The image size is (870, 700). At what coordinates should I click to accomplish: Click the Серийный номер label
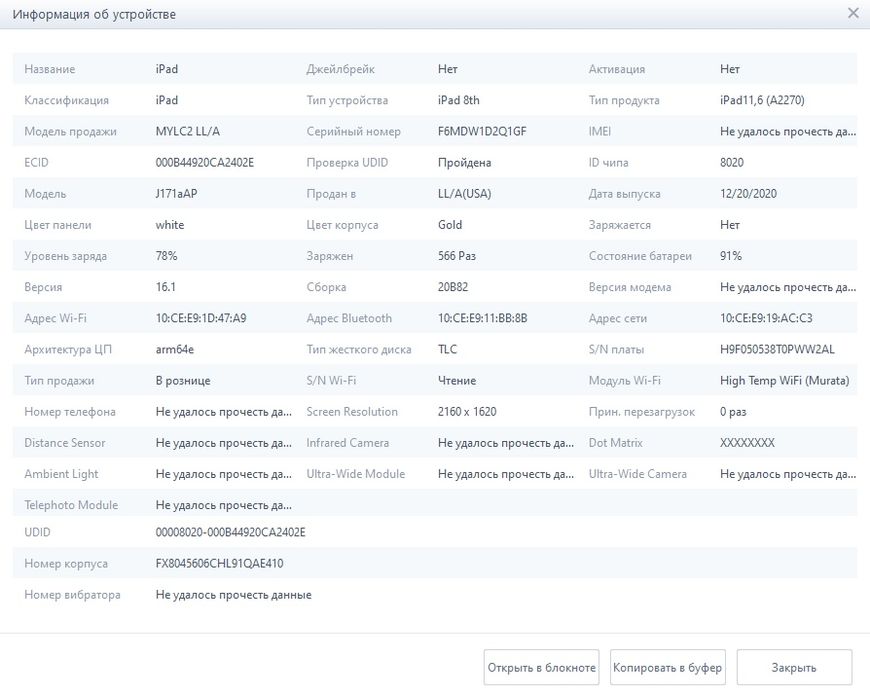[353, 131]
